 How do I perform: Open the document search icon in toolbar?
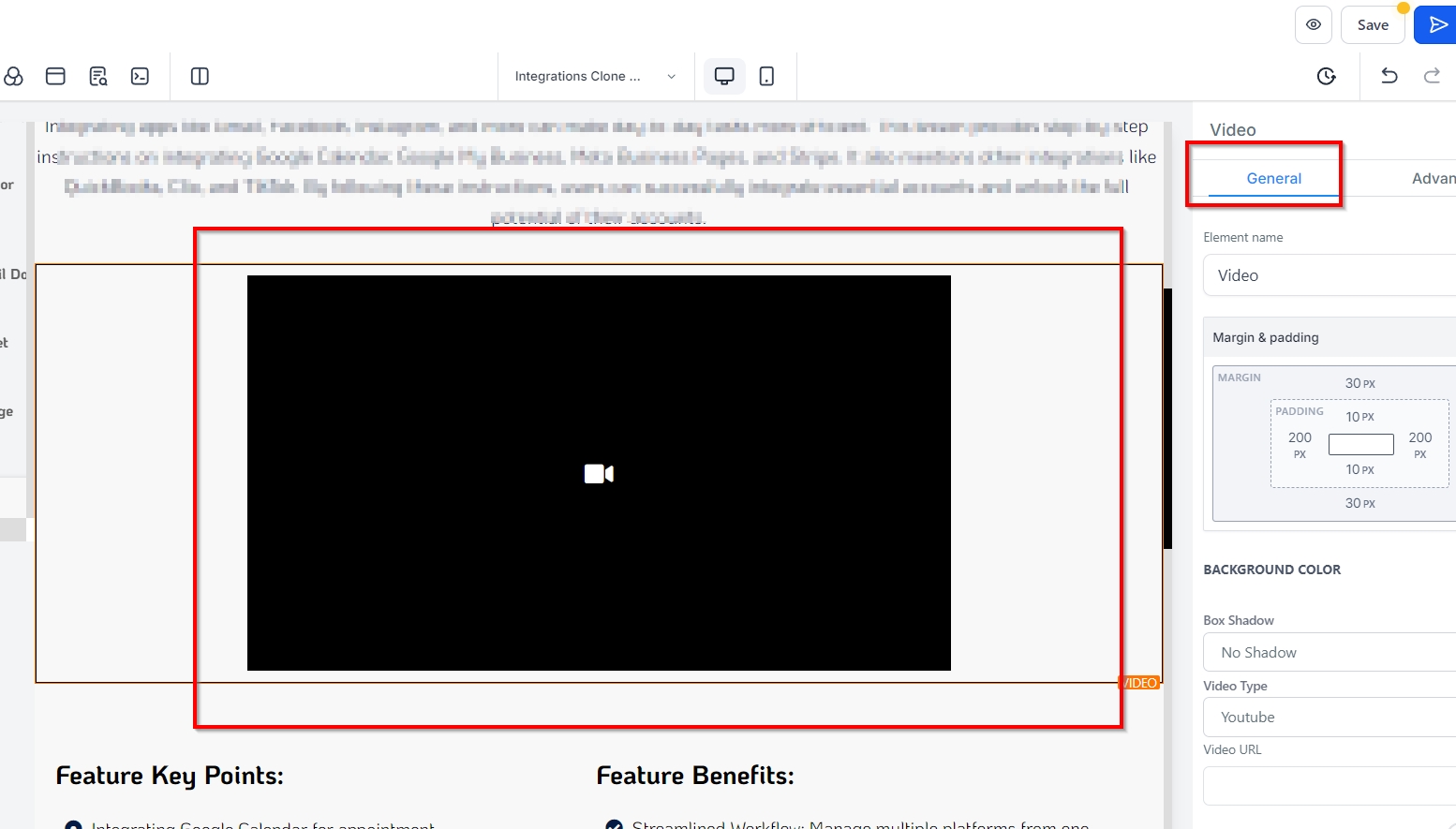pyautogui.click(x=97, y=77)
